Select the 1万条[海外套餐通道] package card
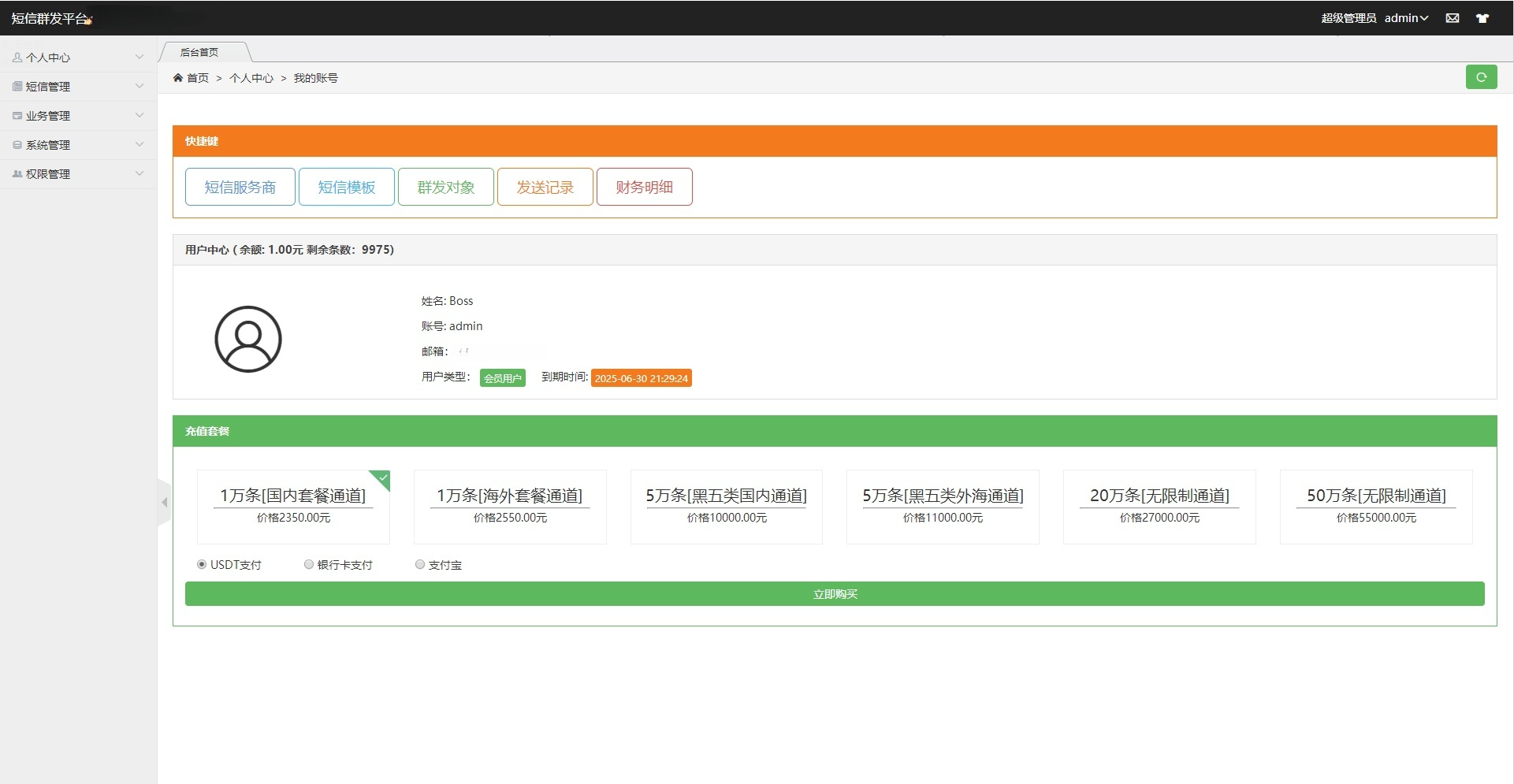Image resolution: width=1514 pixels, height=784 pixels. pyautogui.click(x=509, y=507)
